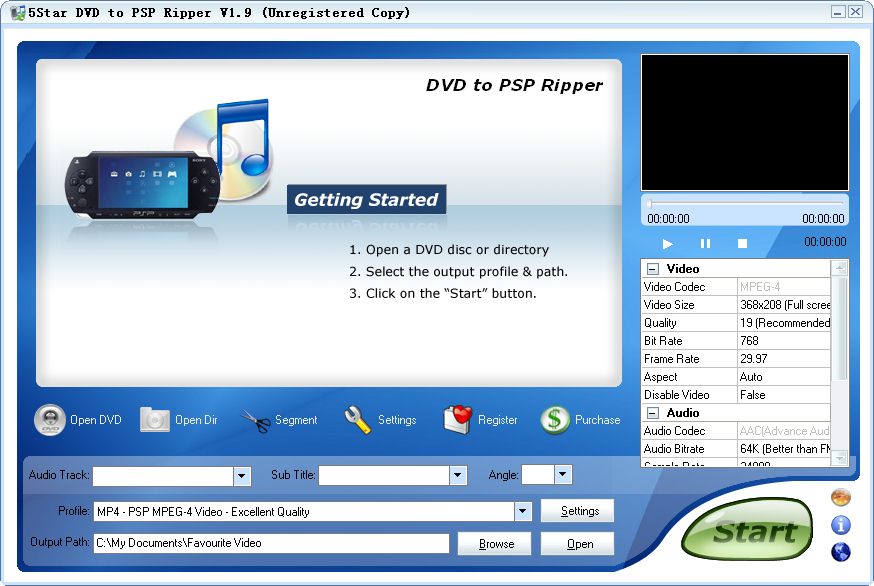Click the blue earth globe icon
The width and height of the screenshot is (874, 586).
pyautogui.click(x=841, y=552)
